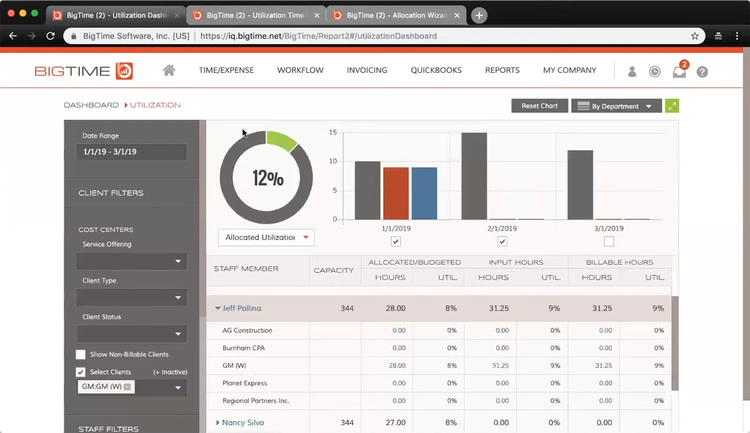Enable the 3/1/2019 chart checkbox
This screenshot has width=750, height=433.
point(608,242)
